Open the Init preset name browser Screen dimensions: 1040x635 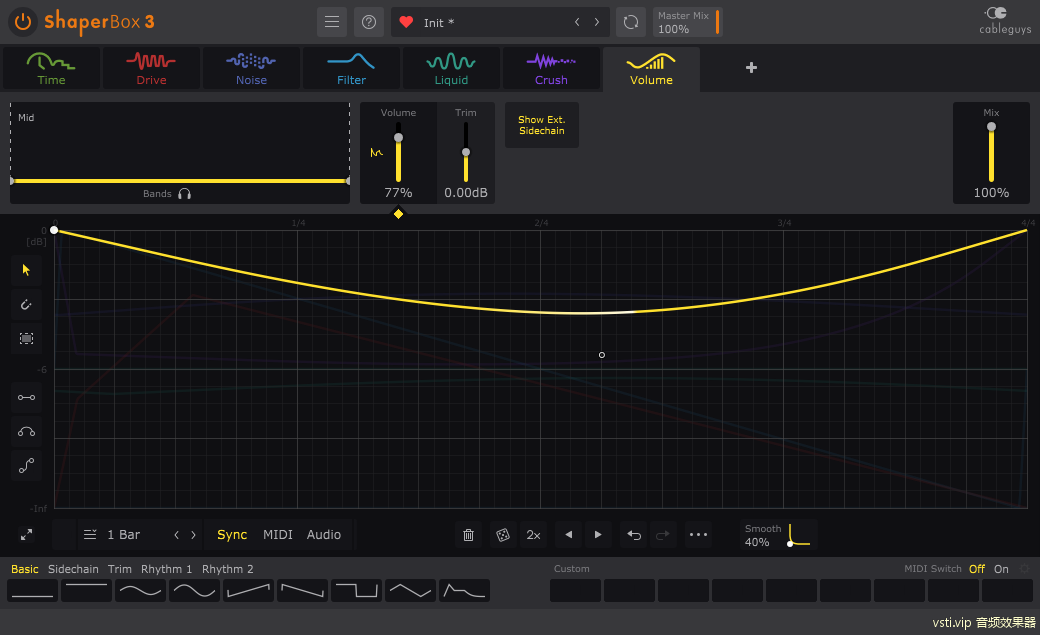tap(439, 23)
